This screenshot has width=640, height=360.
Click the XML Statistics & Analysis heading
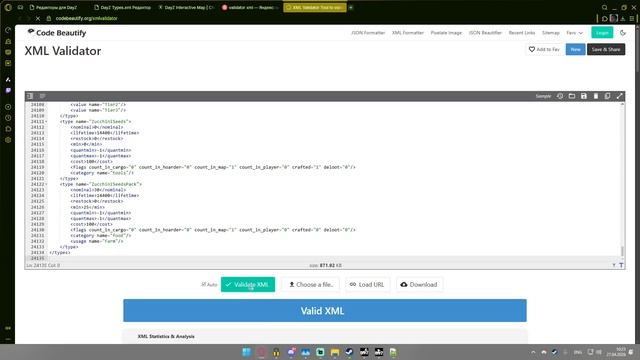tap(166, 336)
